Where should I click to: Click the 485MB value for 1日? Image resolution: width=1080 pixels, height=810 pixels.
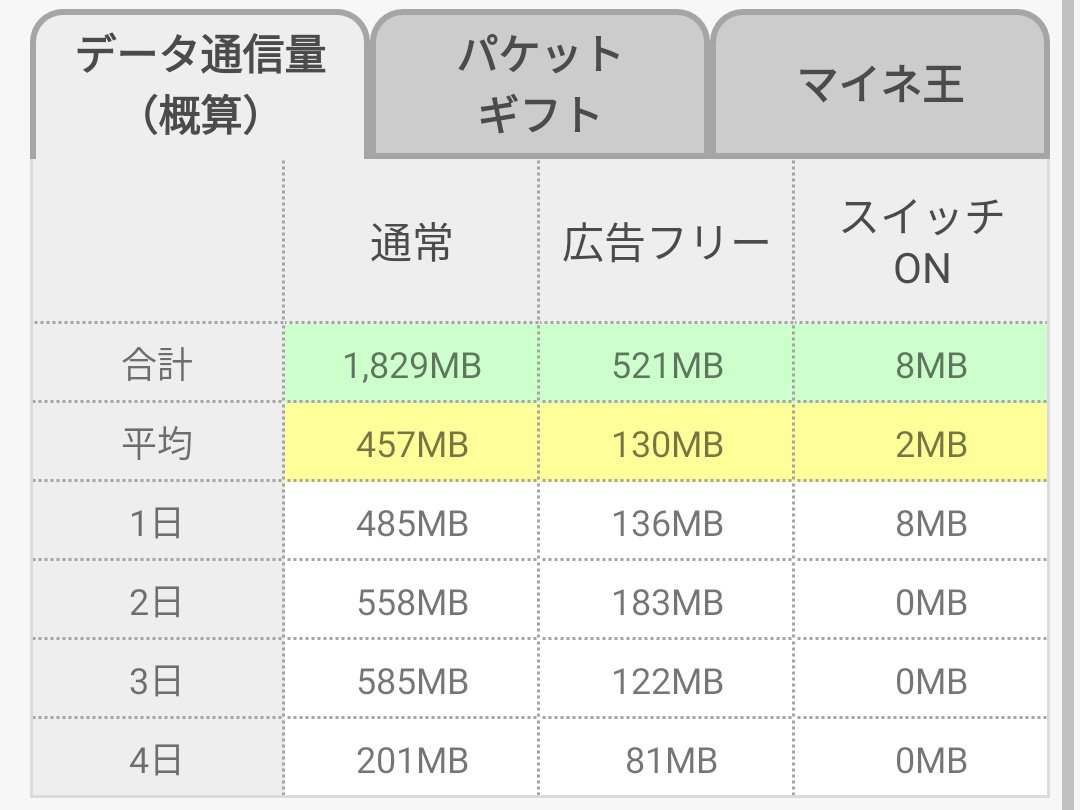tap(411, 521)
